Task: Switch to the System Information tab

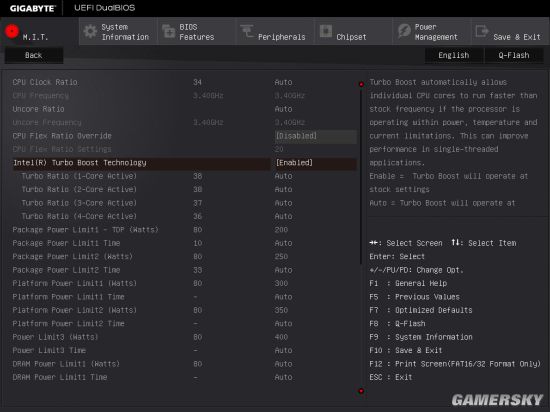Action: (x=118, y=32)
